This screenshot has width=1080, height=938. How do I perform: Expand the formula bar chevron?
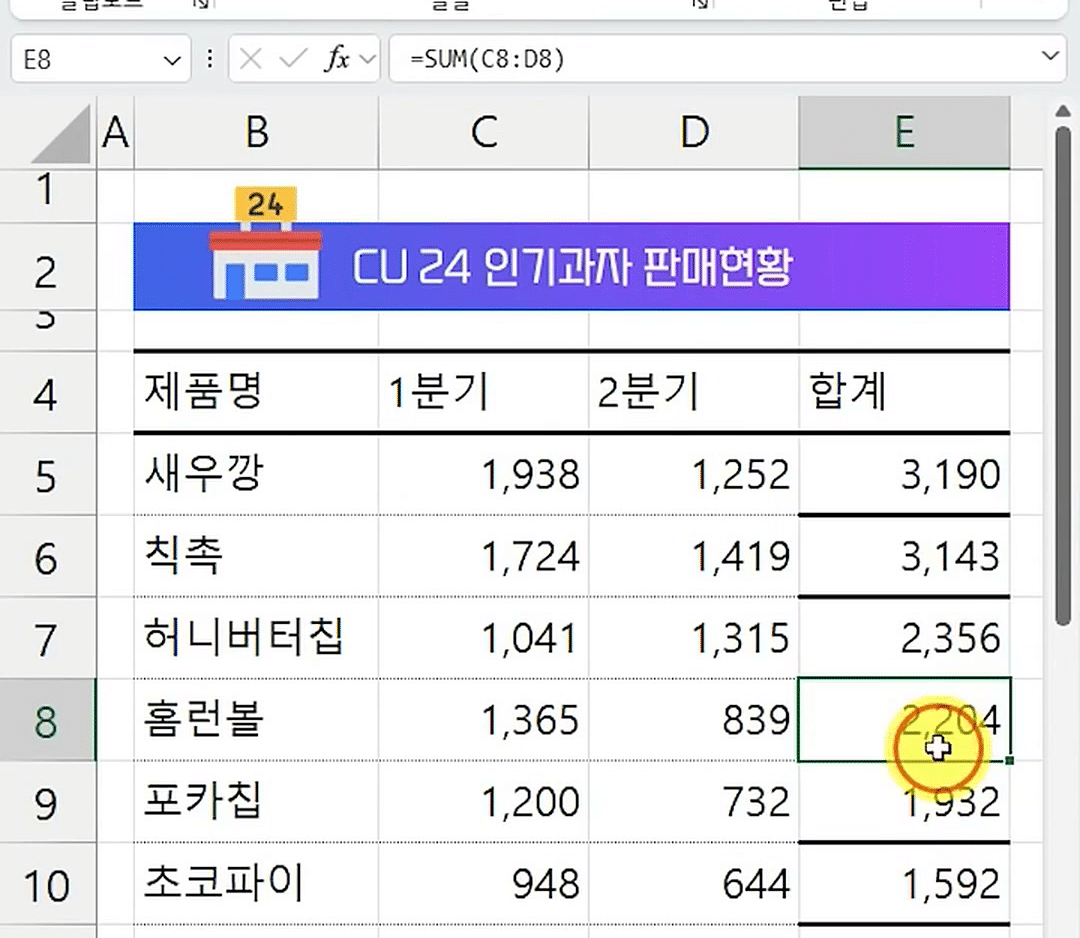tap(1050, 55)
